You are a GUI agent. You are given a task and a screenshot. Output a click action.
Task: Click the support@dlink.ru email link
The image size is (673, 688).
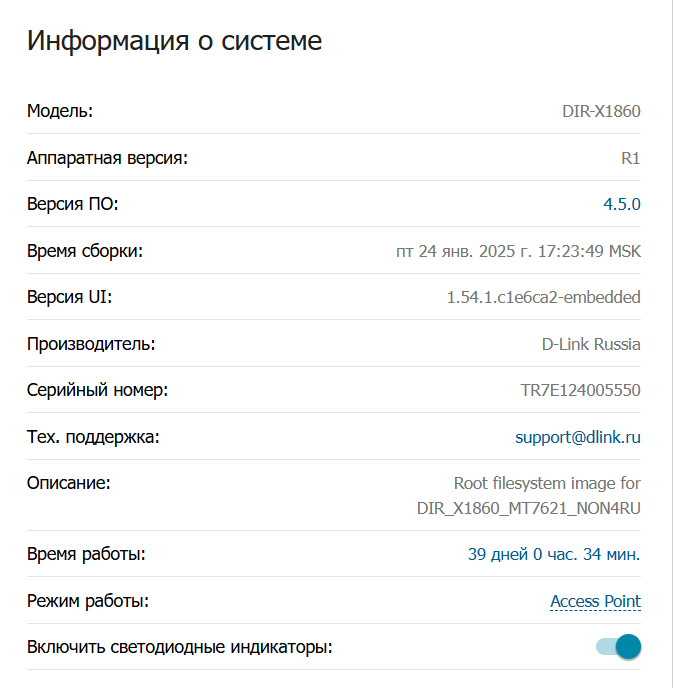tap(578, 437)
